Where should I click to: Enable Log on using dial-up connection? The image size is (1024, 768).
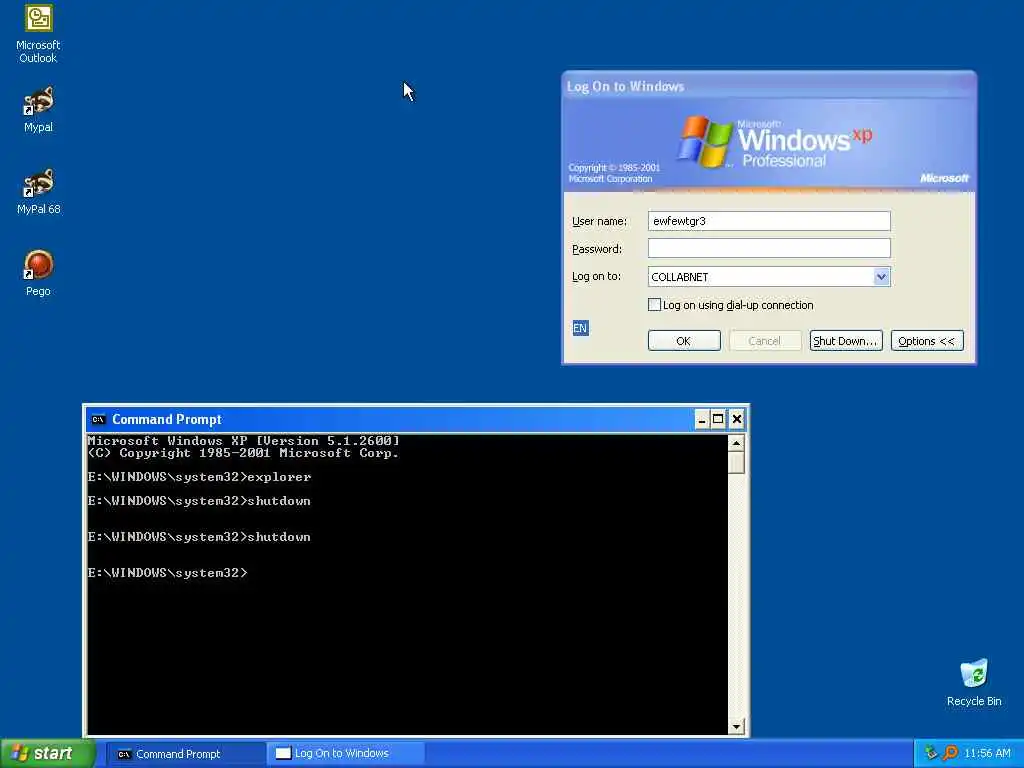point(654,304)
